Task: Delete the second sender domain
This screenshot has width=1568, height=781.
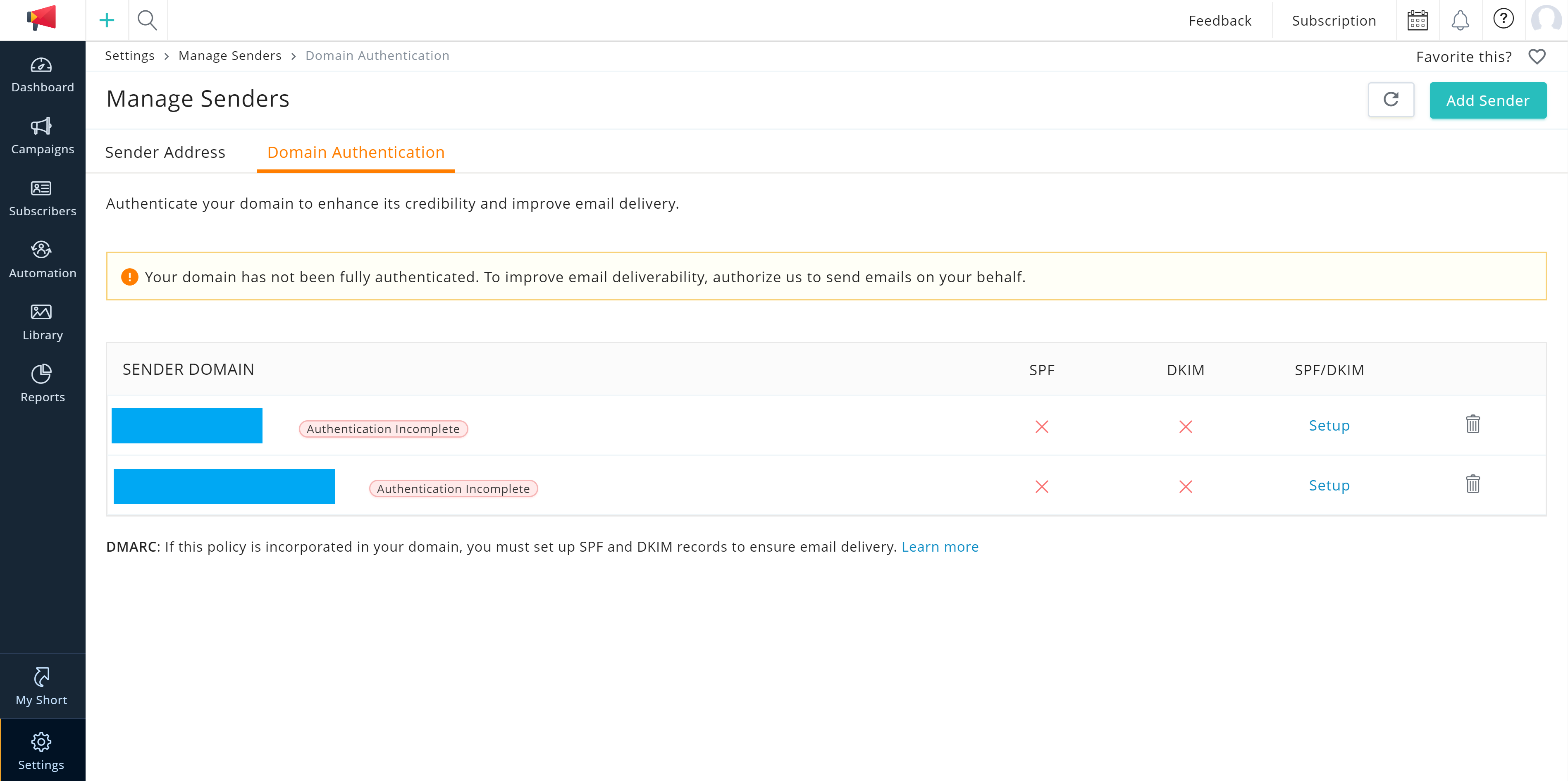Action: pos(1473,484)
